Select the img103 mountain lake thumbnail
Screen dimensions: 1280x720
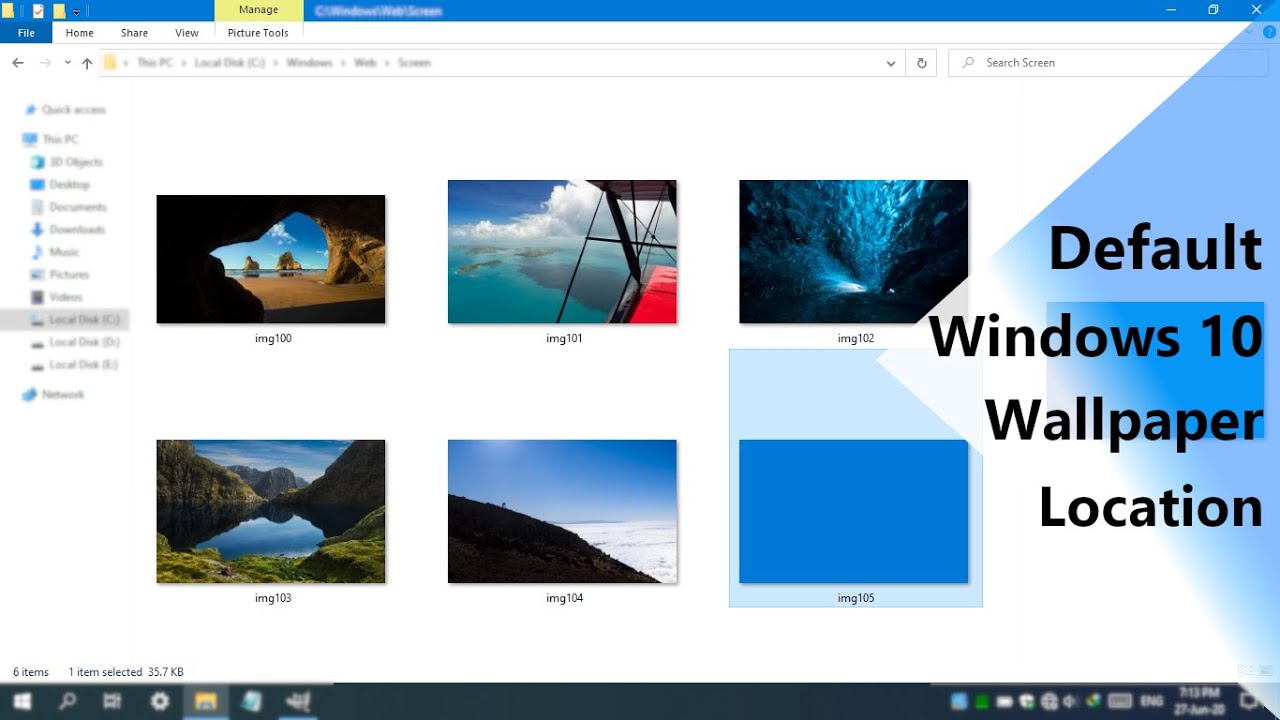[271, 512]
